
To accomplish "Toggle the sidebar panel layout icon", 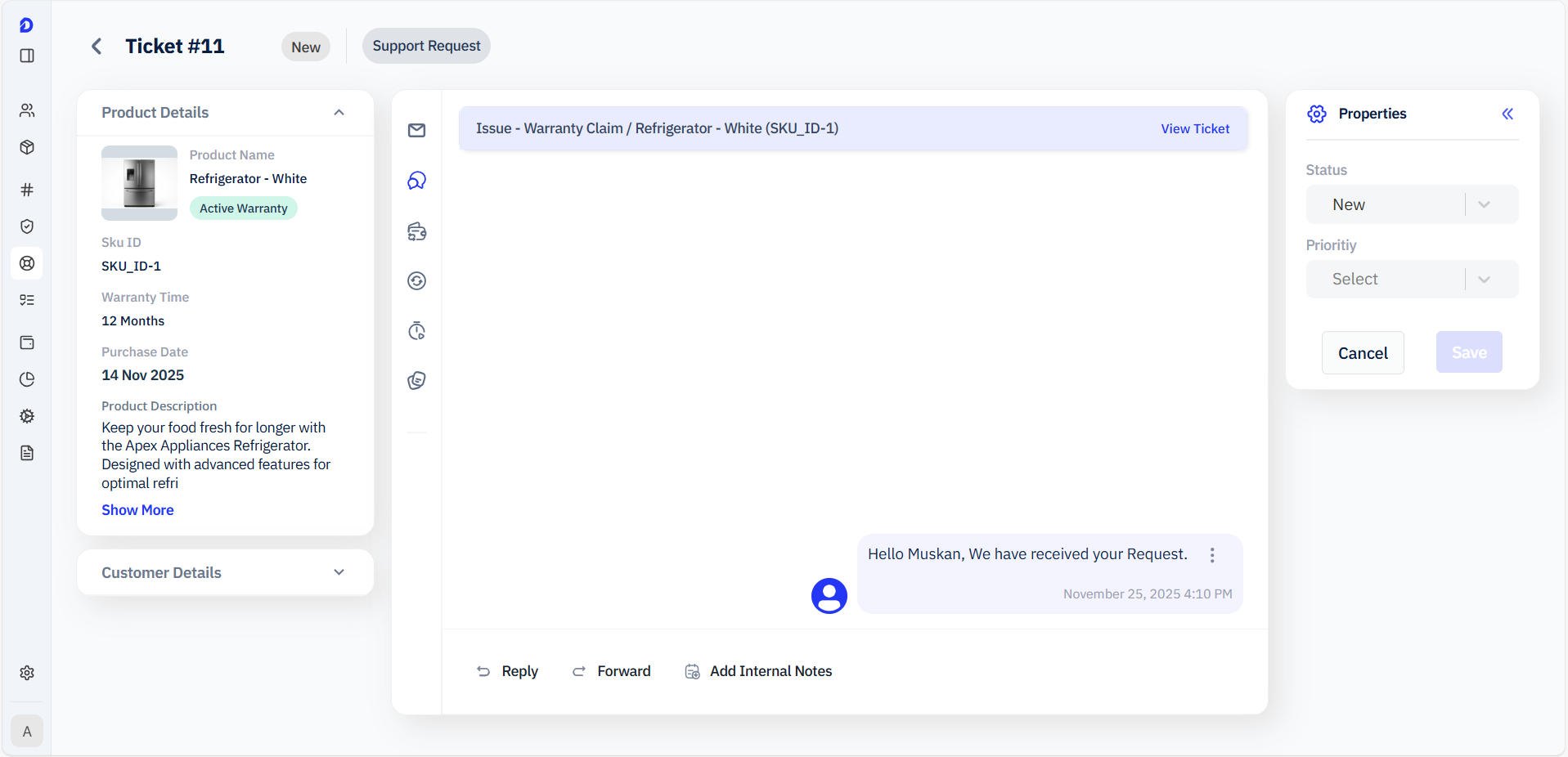I will coord(27,56).
